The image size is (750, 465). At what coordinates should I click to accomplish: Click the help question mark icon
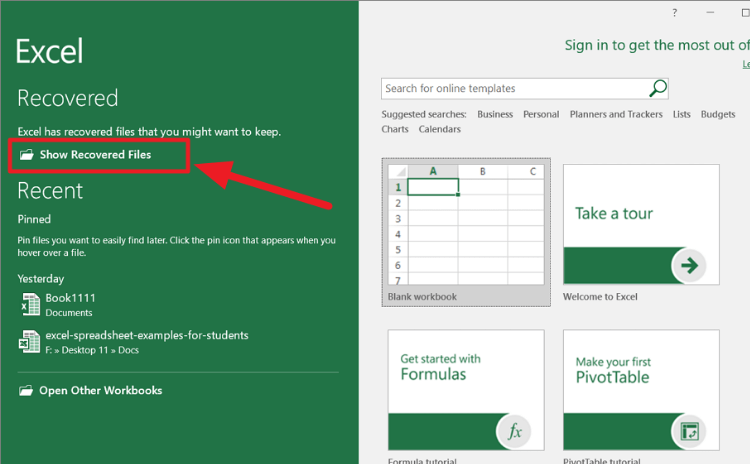point(674,13)
